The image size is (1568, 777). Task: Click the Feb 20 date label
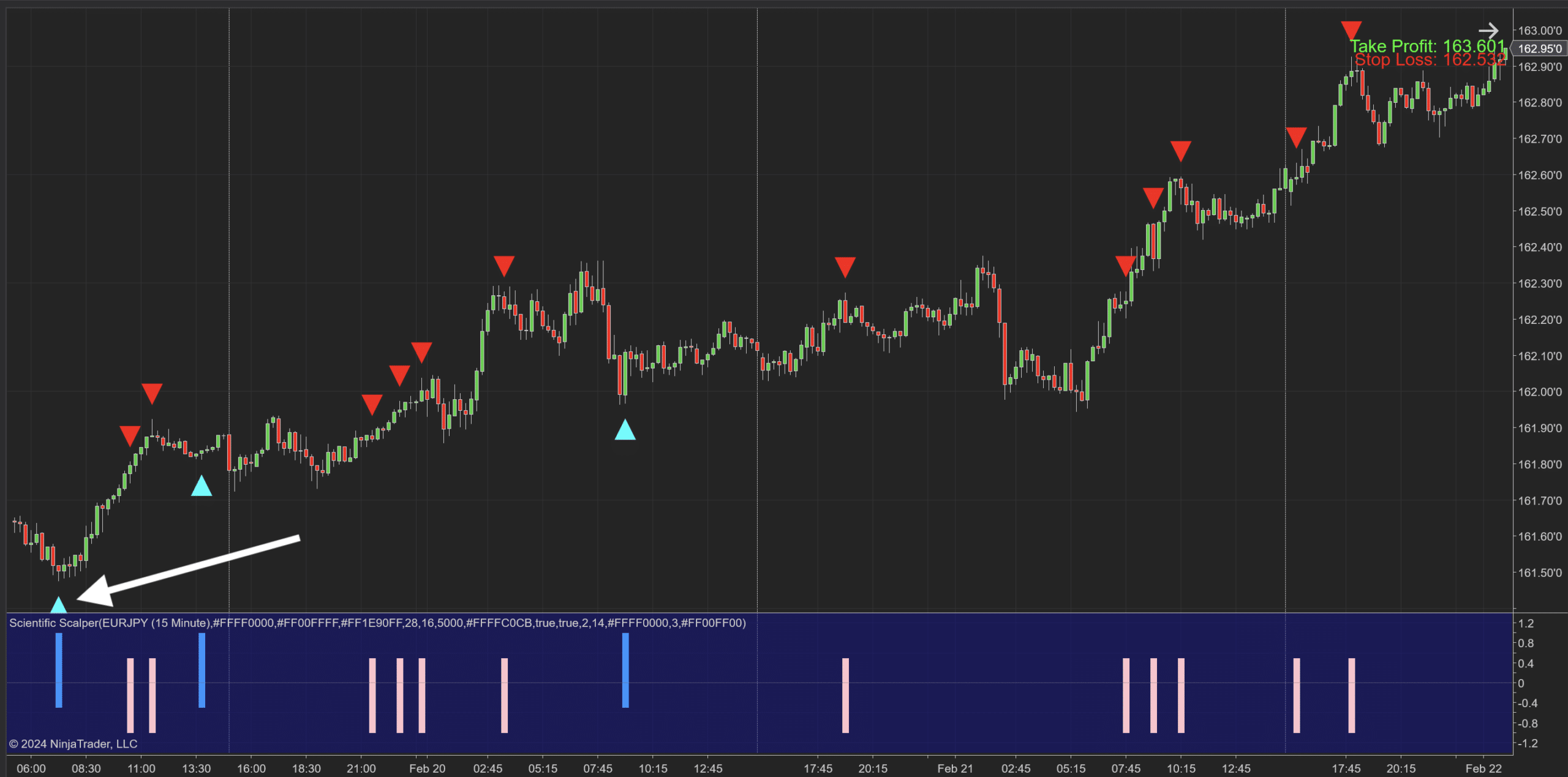[x=428, y=768]
